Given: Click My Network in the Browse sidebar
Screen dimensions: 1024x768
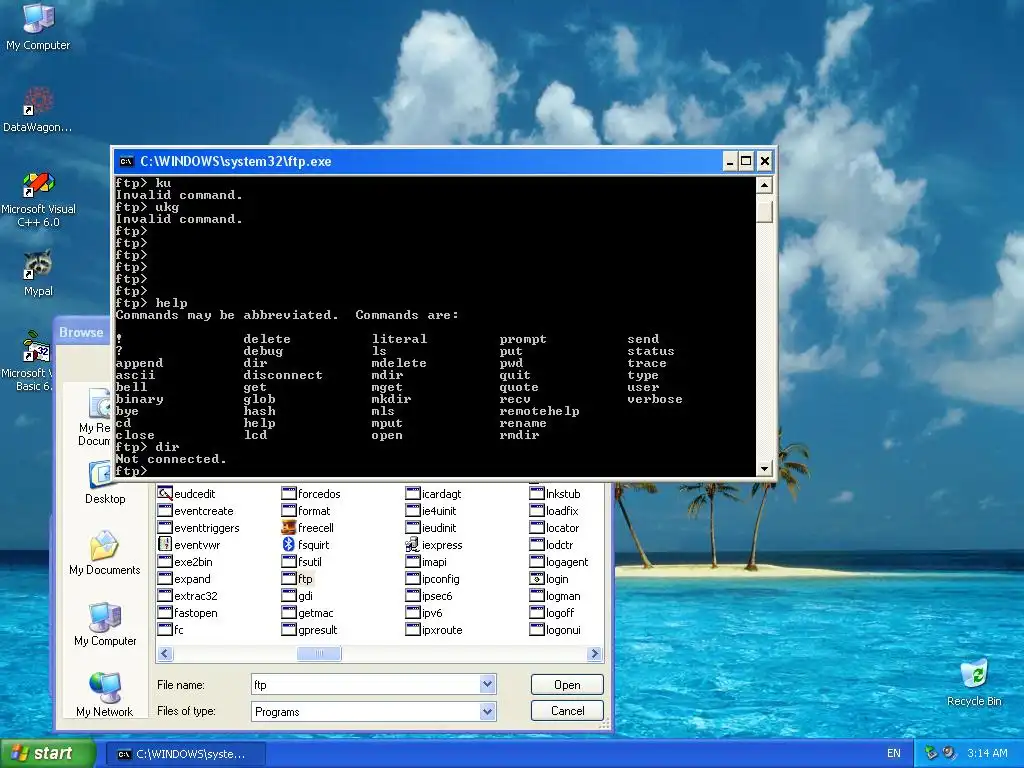Looking at the screenshot, I should point(104,695).
